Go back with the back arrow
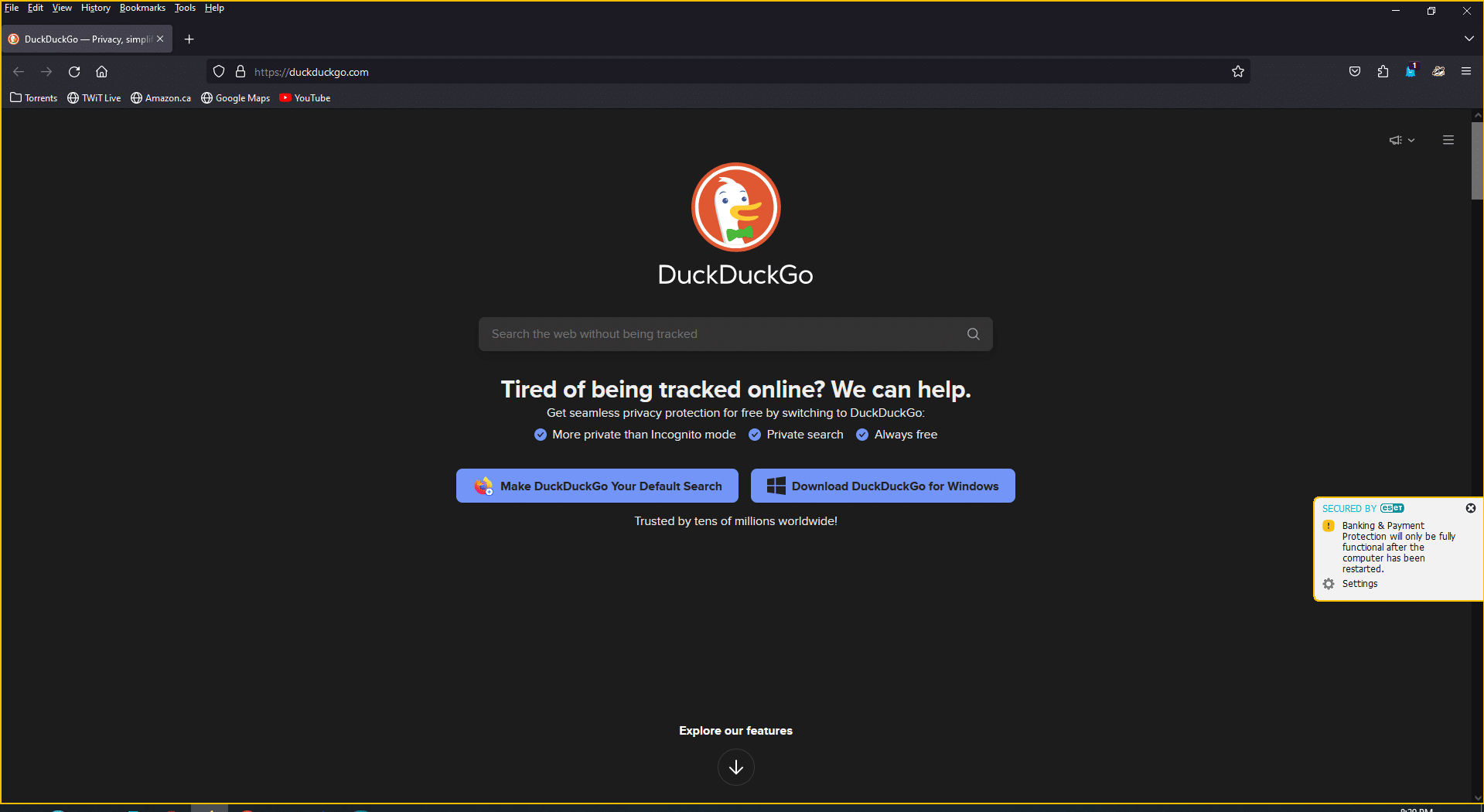 [x=19, y=72]
